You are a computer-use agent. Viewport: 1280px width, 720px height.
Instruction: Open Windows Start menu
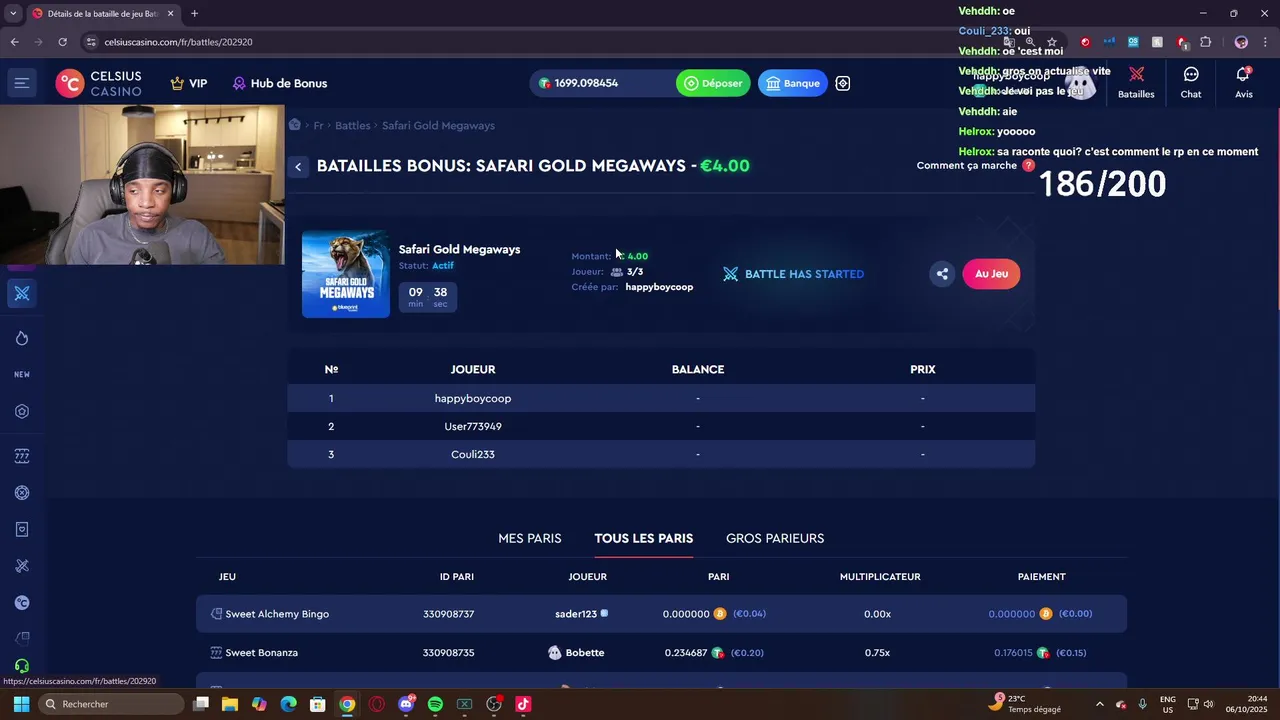pyautogui.click(x=21, y=704)
